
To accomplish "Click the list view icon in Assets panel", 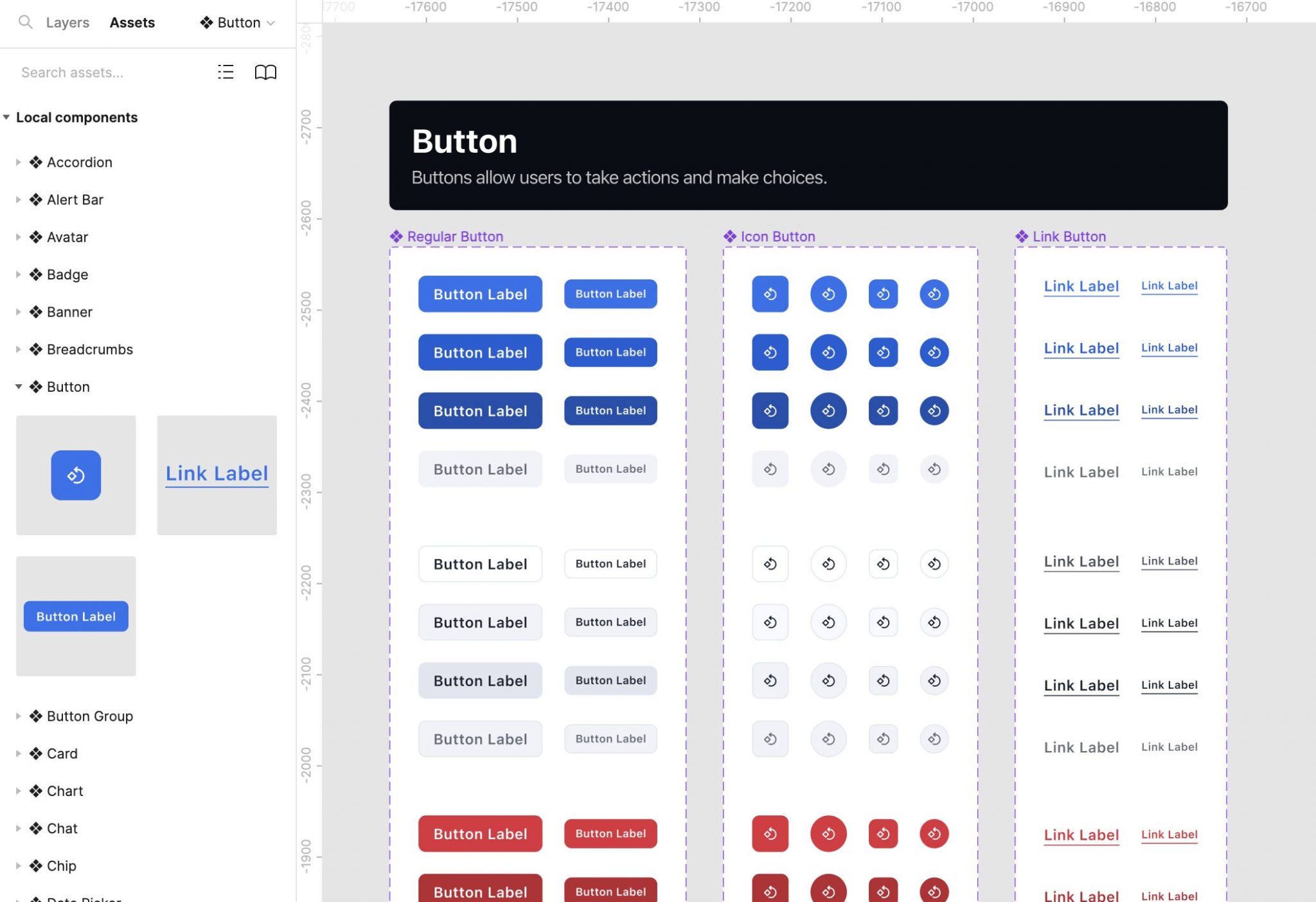I will pos(226,71).
